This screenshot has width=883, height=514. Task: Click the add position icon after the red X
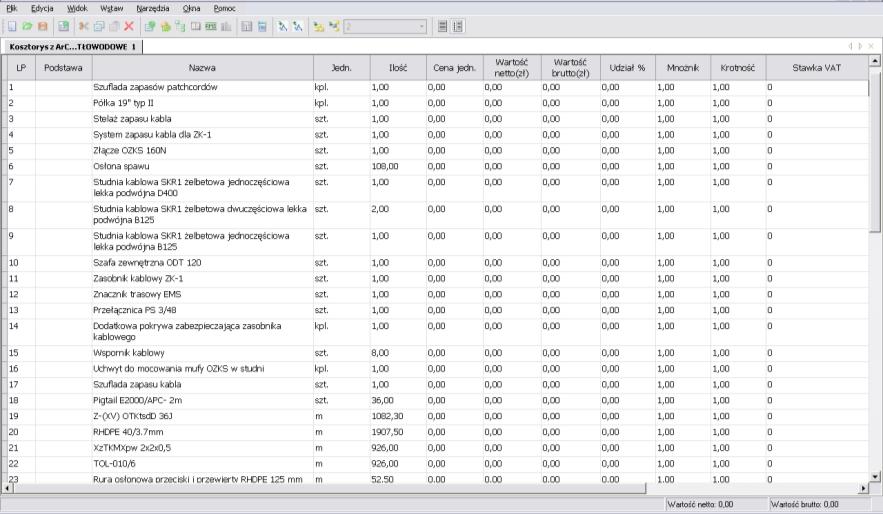(x=150, y=26)
